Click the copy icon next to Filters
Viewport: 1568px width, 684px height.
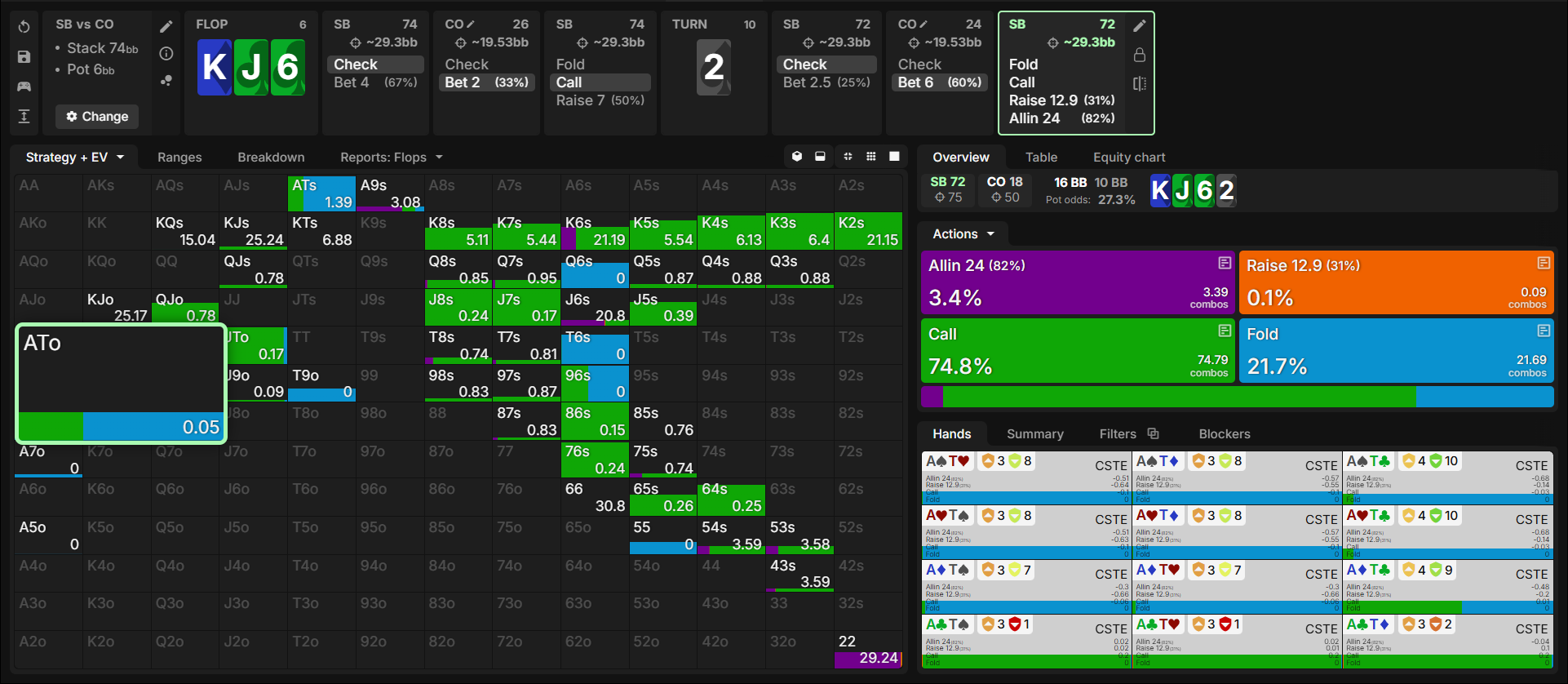point(1153,433)
